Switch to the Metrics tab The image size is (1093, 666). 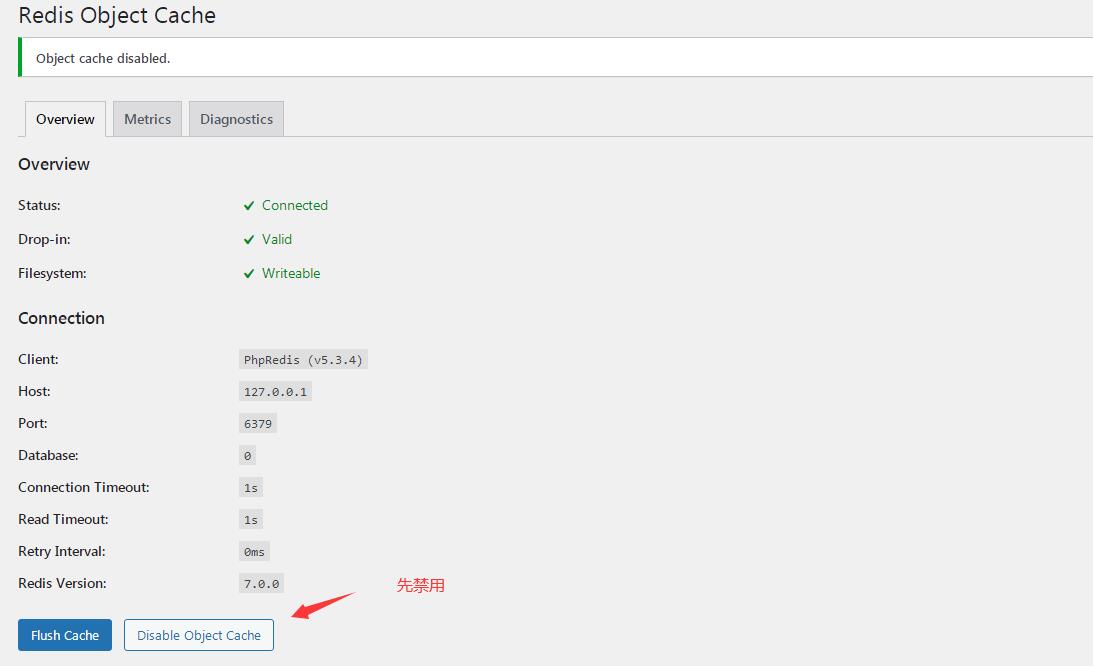tap(147, 118)
